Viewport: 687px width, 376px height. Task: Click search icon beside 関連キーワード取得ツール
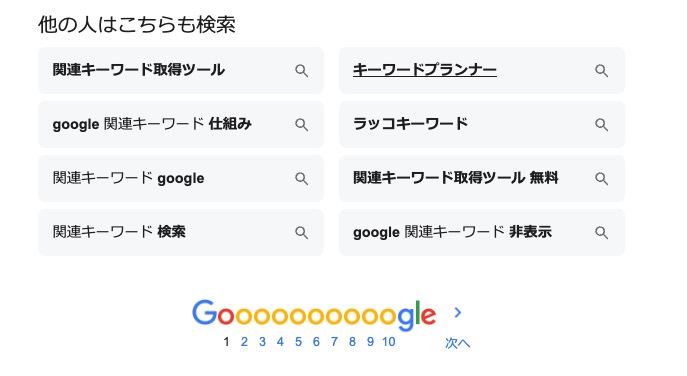click(x=301, y=71)
